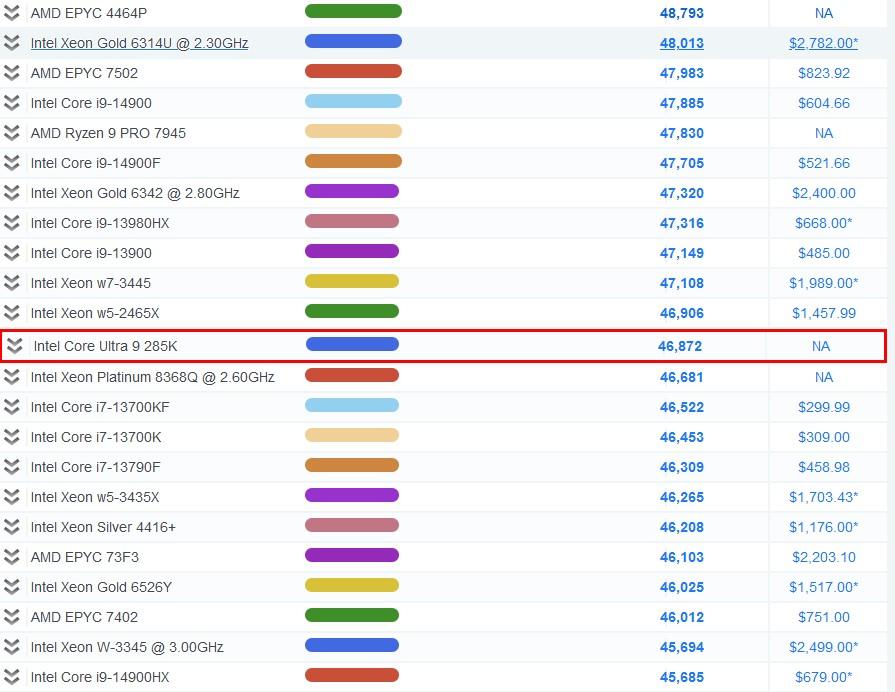Click the blue bar for Intel Core Ultra 9 285K
The height and width of the screenshot is (692, 895).
352,345
